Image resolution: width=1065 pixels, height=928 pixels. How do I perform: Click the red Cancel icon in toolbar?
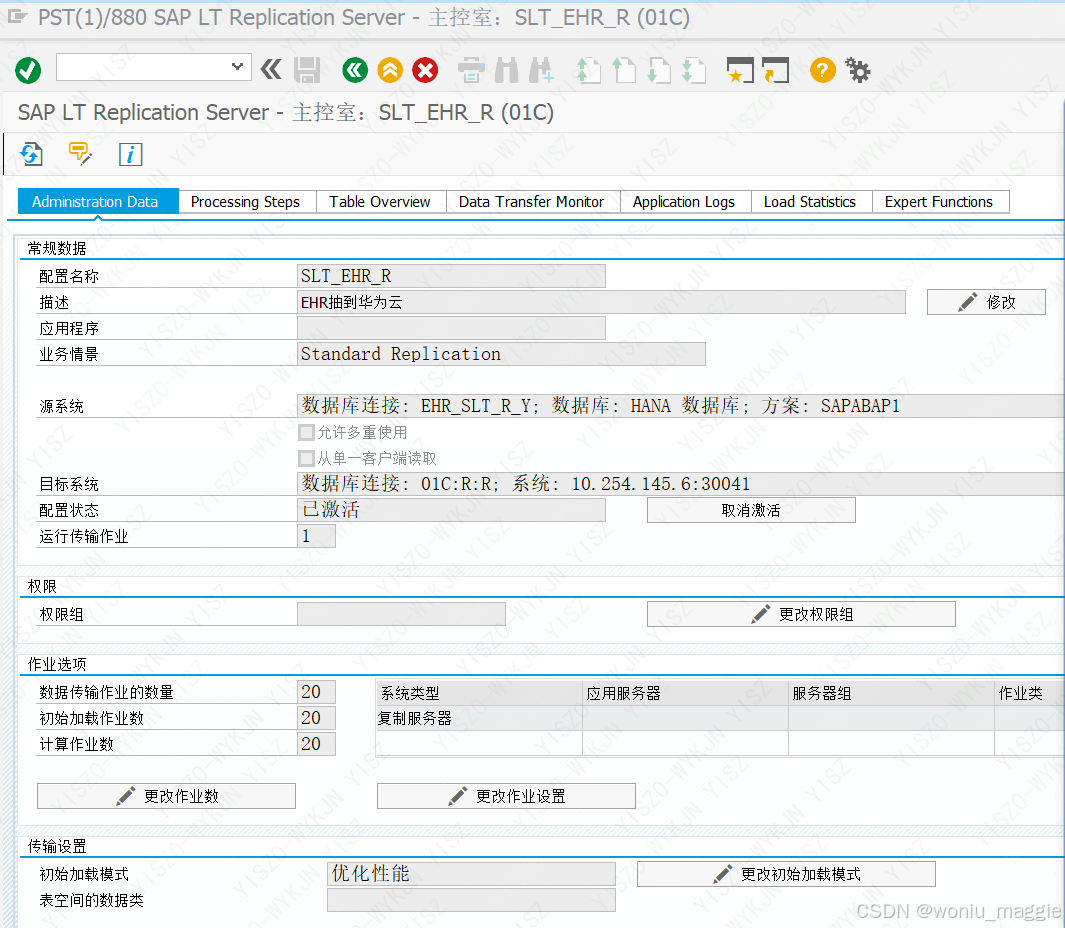(x=424, y=70)
